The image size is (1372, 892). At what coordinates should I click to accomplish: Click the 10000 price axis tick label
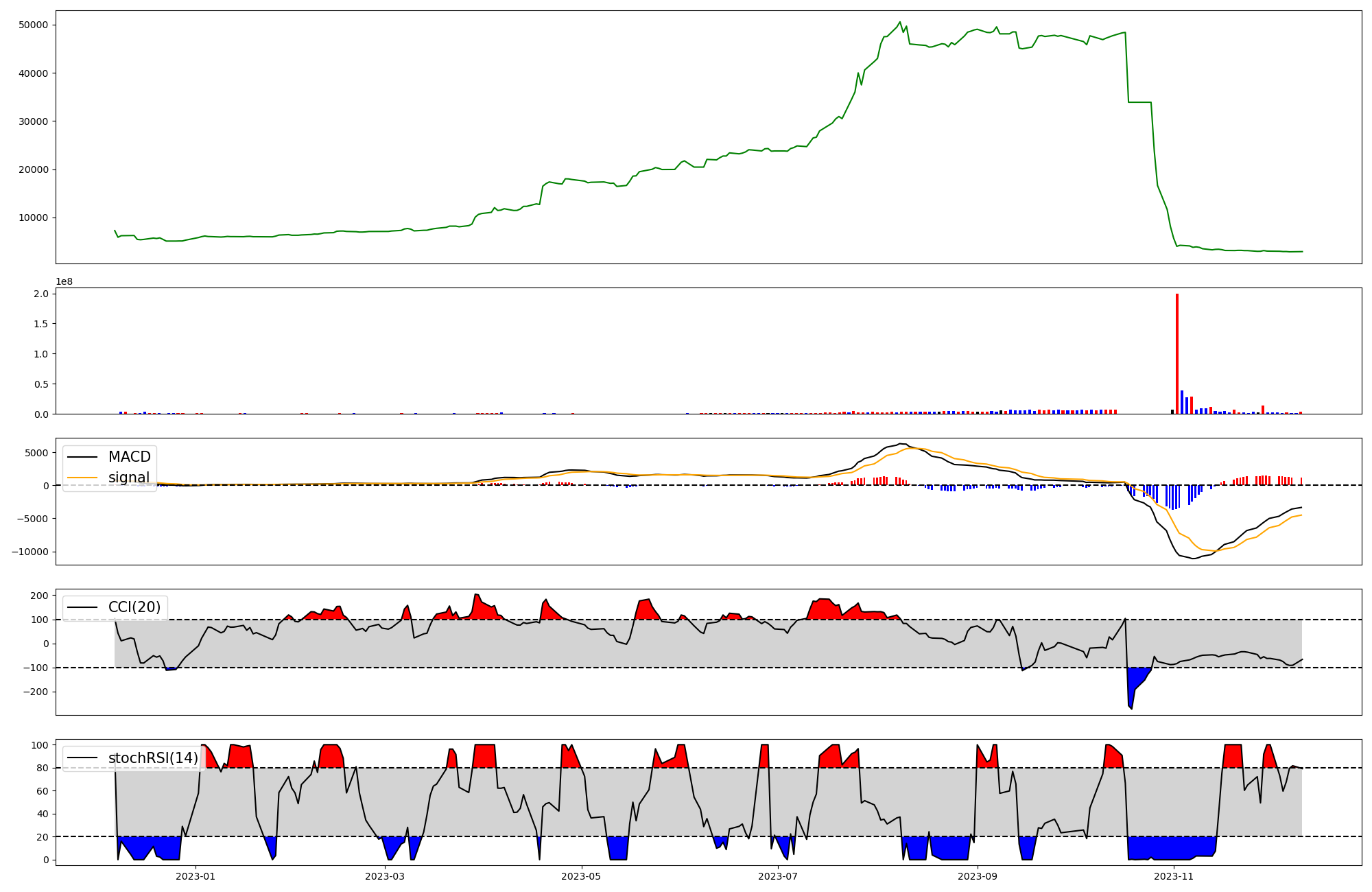(x=33, y=218)
